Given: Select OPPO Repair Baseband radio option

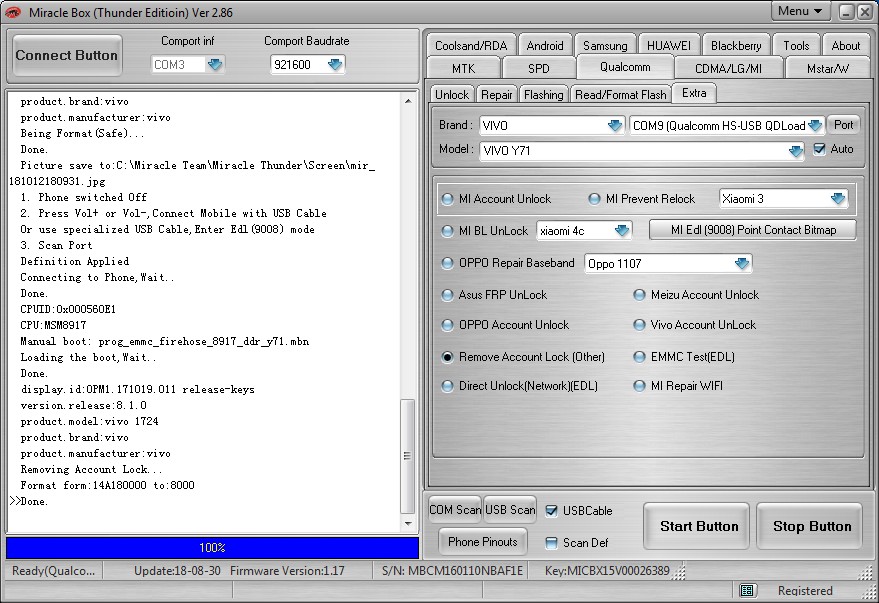Looking at the screenshot, I should pos(447,263).
